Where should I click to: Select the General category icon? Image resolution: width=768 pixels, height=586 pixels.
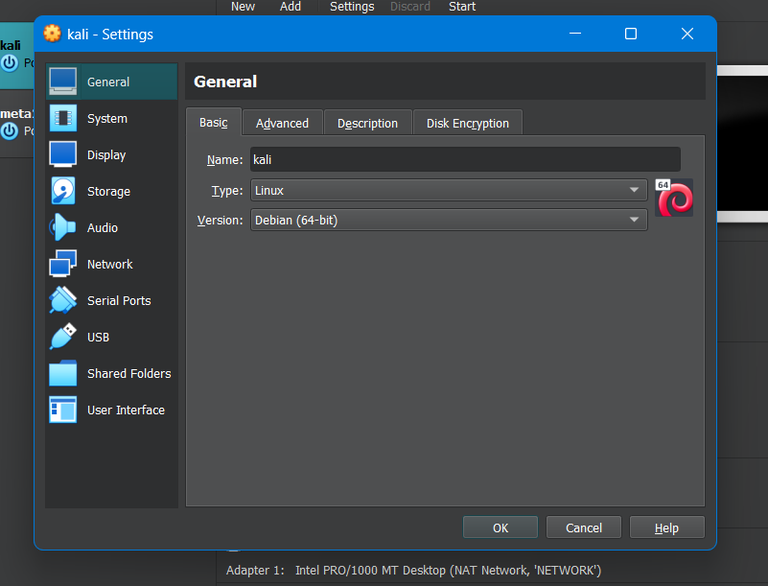tap(63, 81)
